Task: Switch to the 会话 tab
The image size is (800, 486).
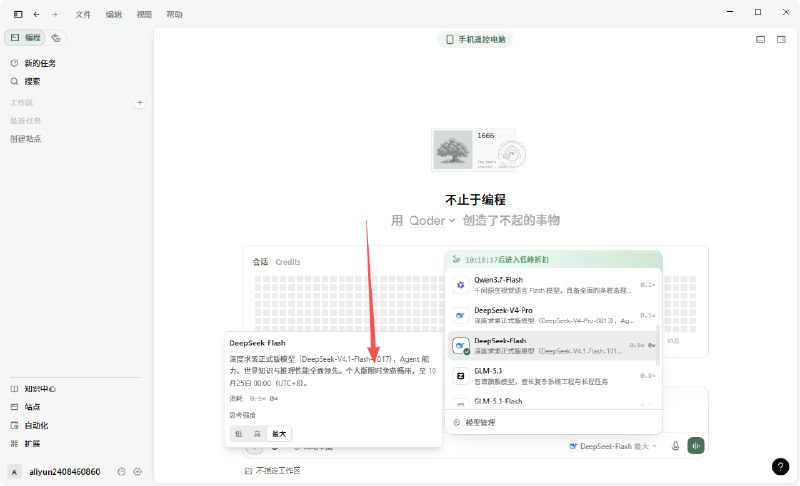Action: [260, 262]
